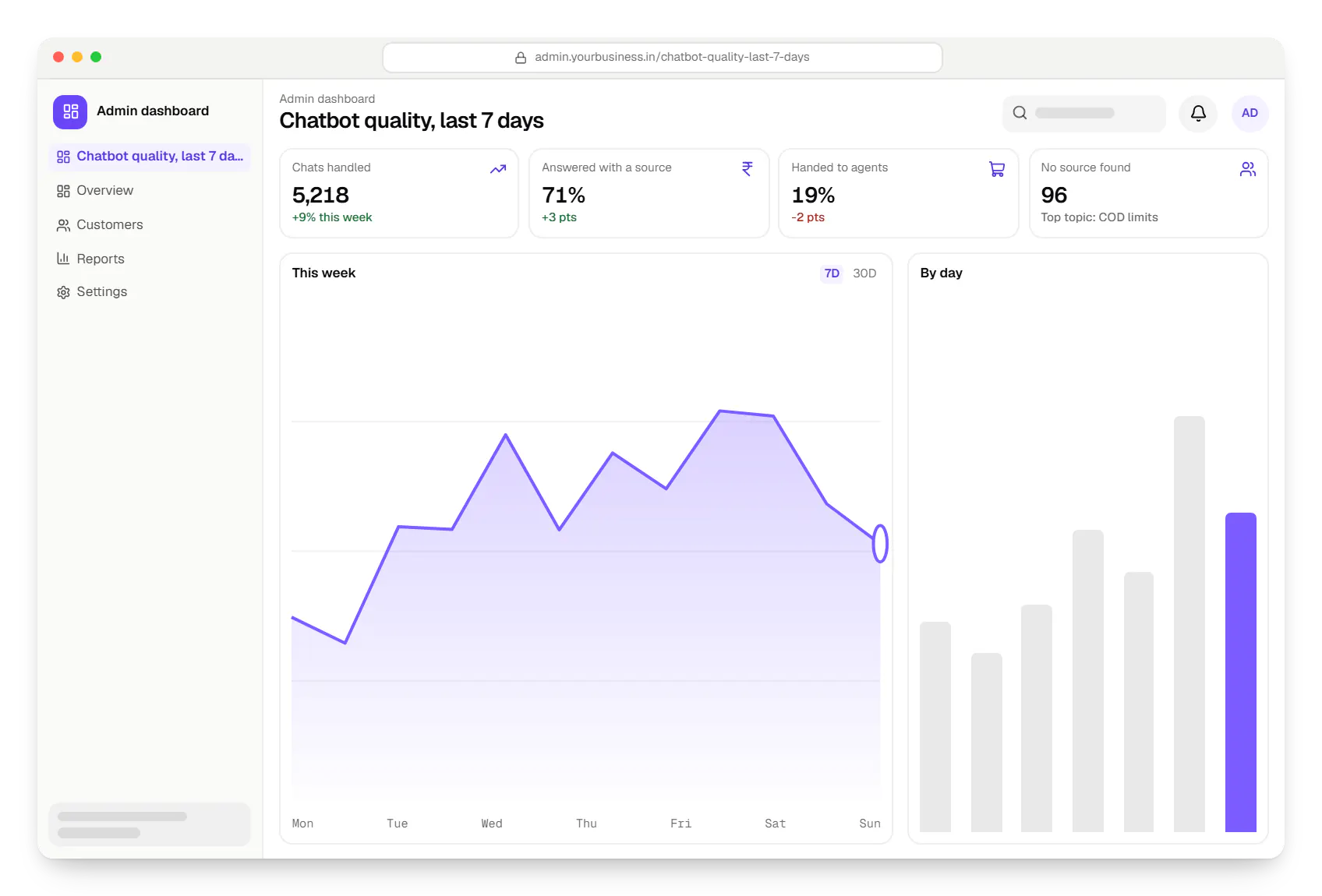1322x896 pixels.
Task: Click the 71% answered value
Action: pyautogui.click(x=564, y=195)
